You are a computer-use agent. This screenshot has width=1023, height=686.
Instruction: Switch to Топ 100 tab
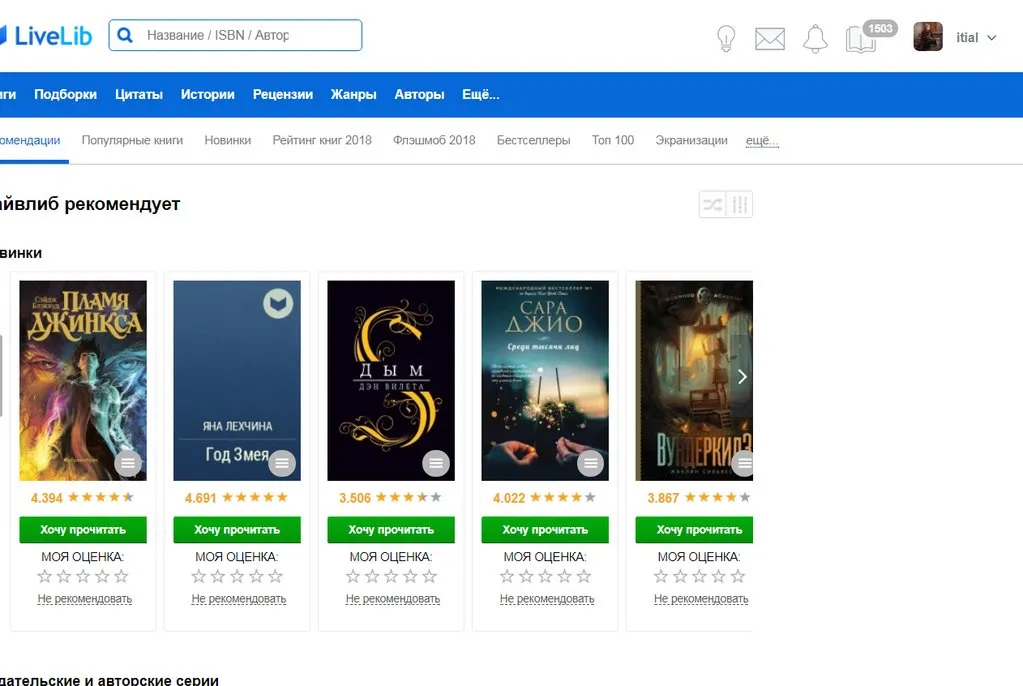[x=613, y=140]
